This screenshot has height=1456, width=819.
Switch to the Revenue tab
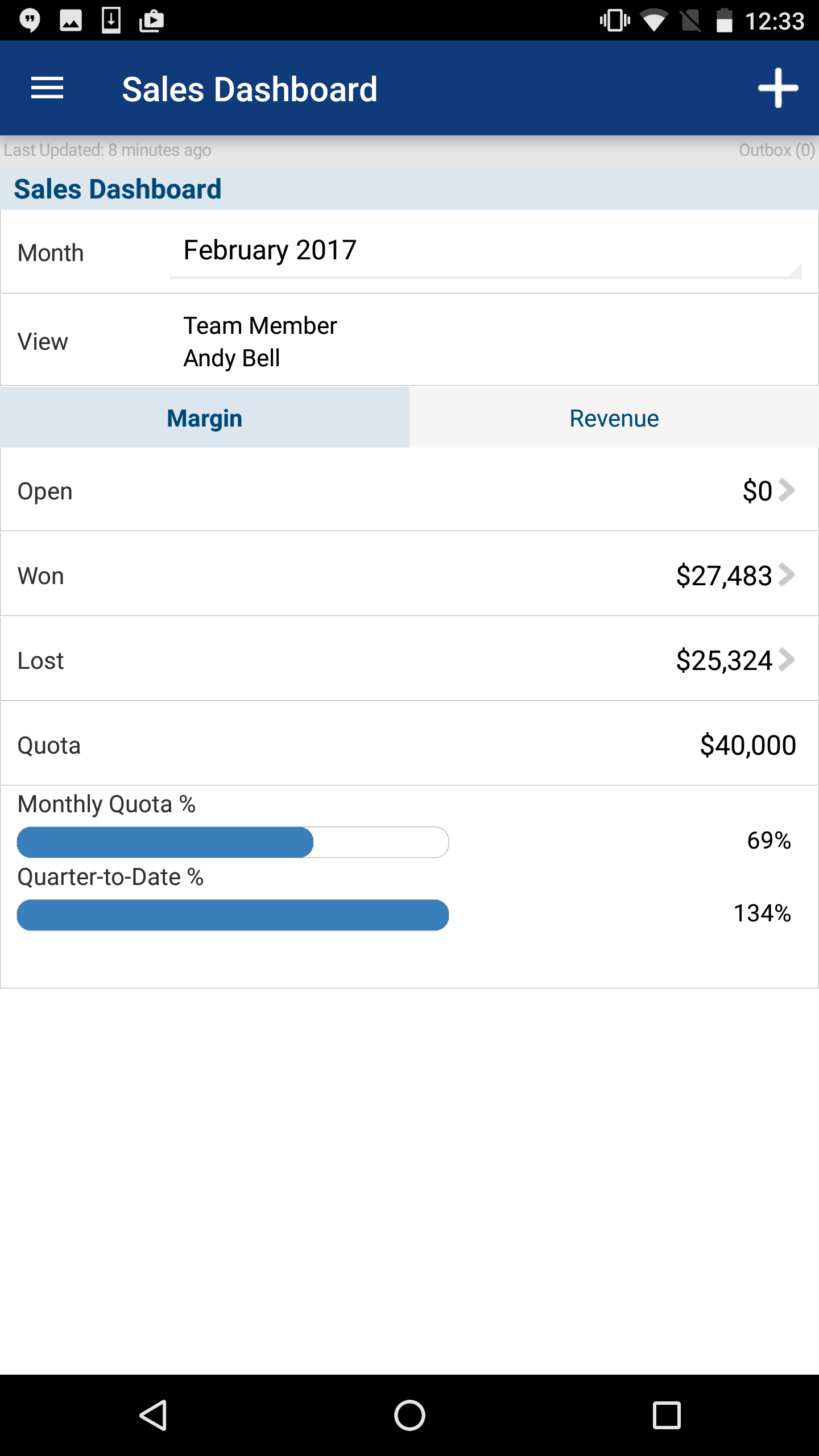point(614,417)
